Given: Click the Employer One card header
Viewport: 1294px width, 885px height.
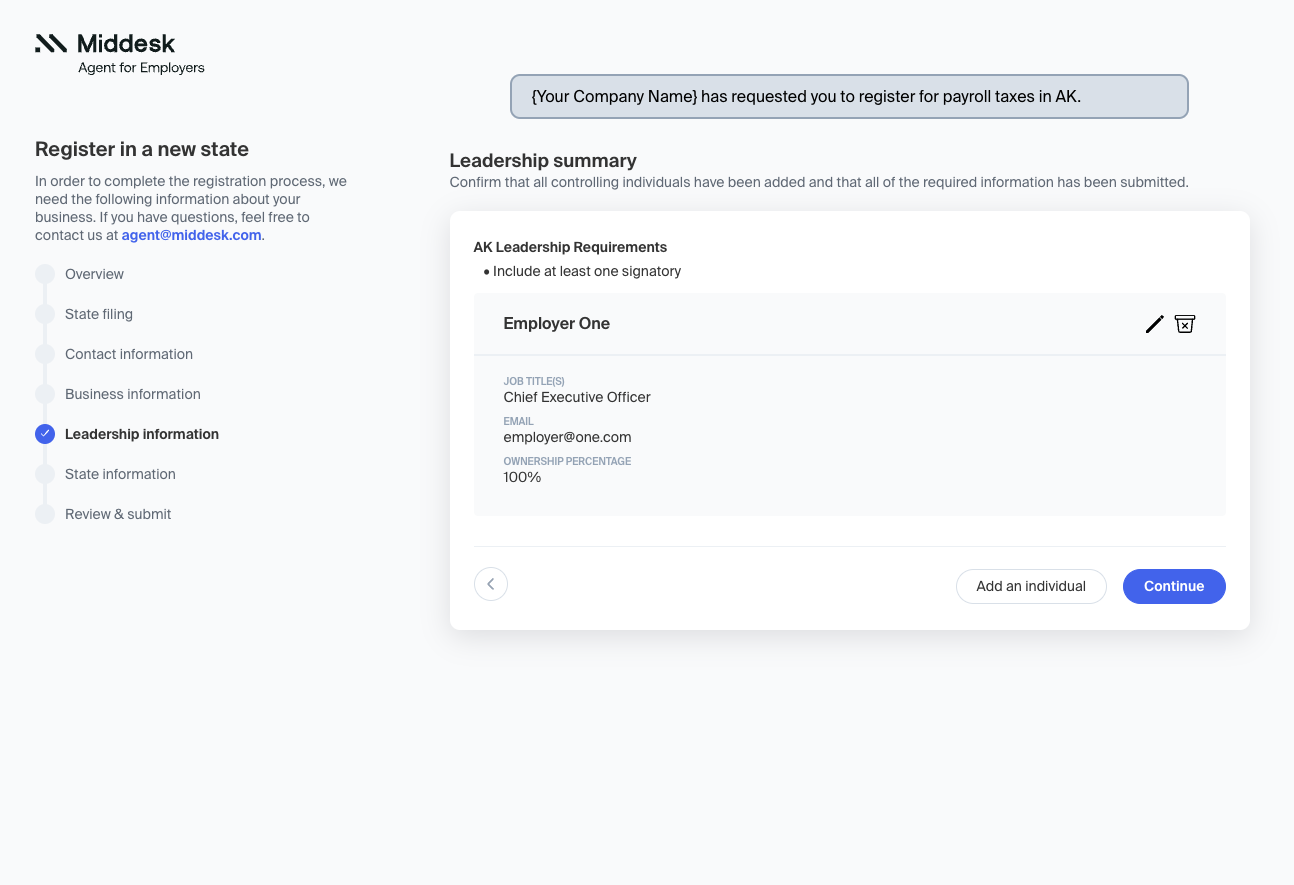Looking at the screenshot, I should coord(557,324).
